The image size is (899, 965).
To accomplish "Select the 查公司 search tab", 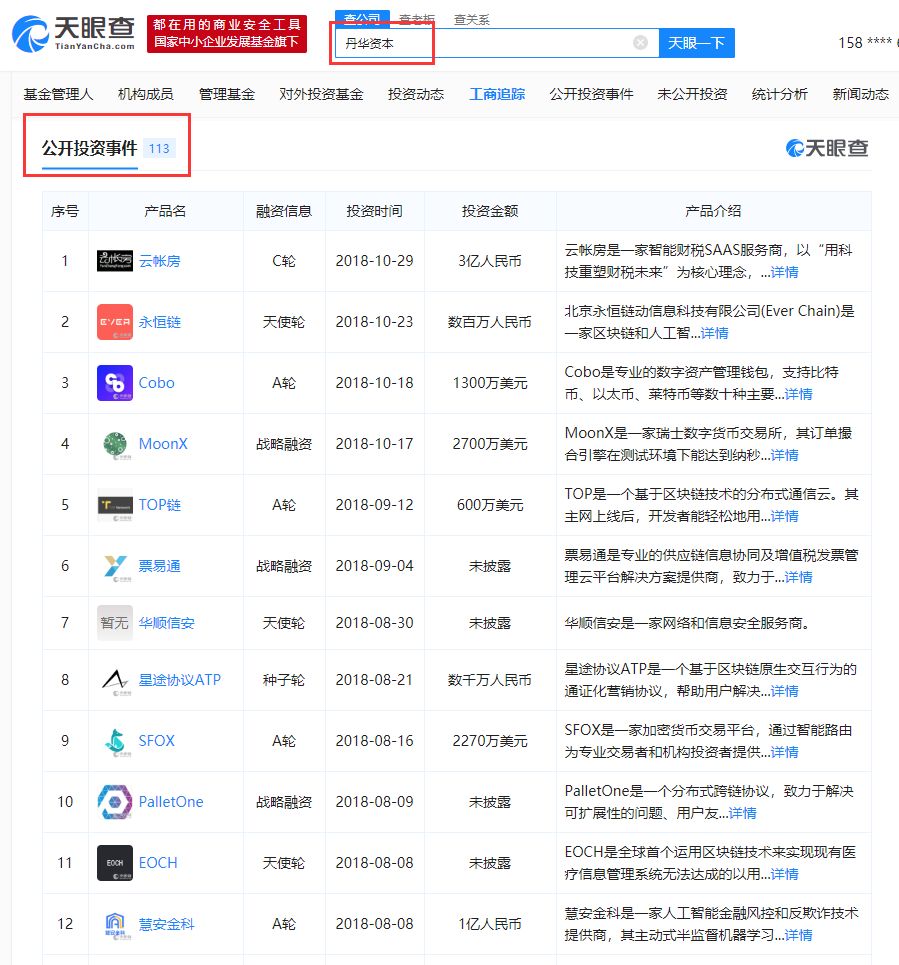I will point(362,18).
